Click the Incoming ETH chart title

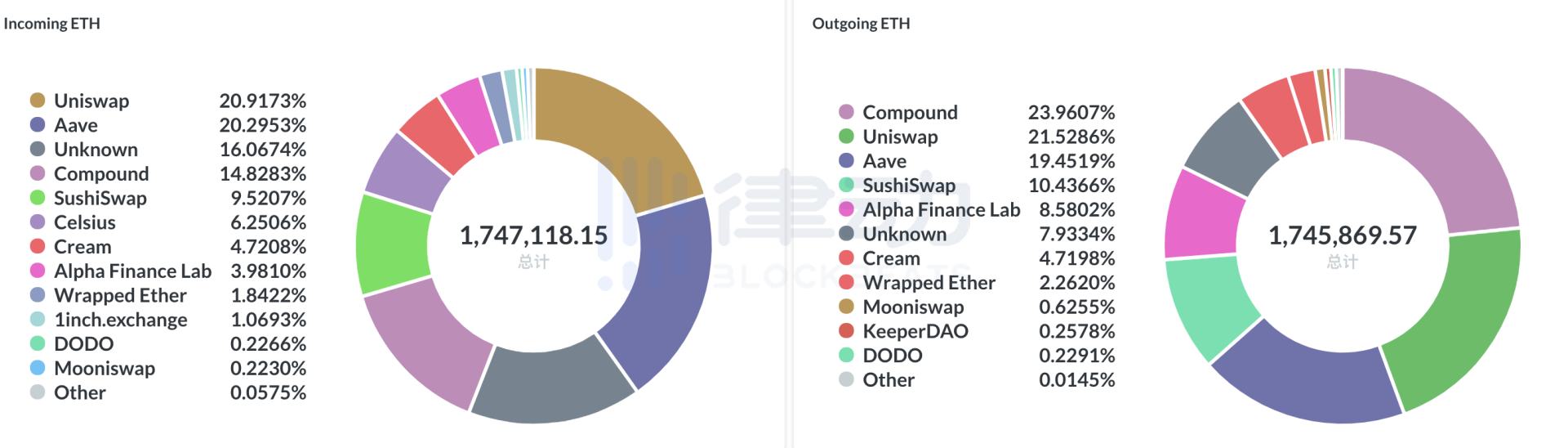[51, 24]
